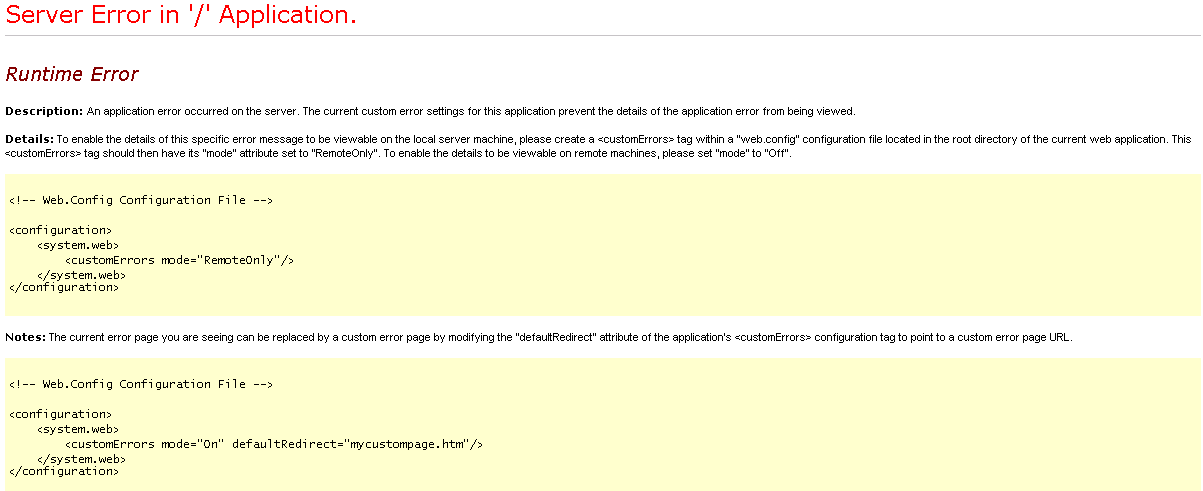Click the sentence mentioning the "defaultRedirect" attribute
The height and width of the screenshot is (491, 1203).
coord(560,338)
